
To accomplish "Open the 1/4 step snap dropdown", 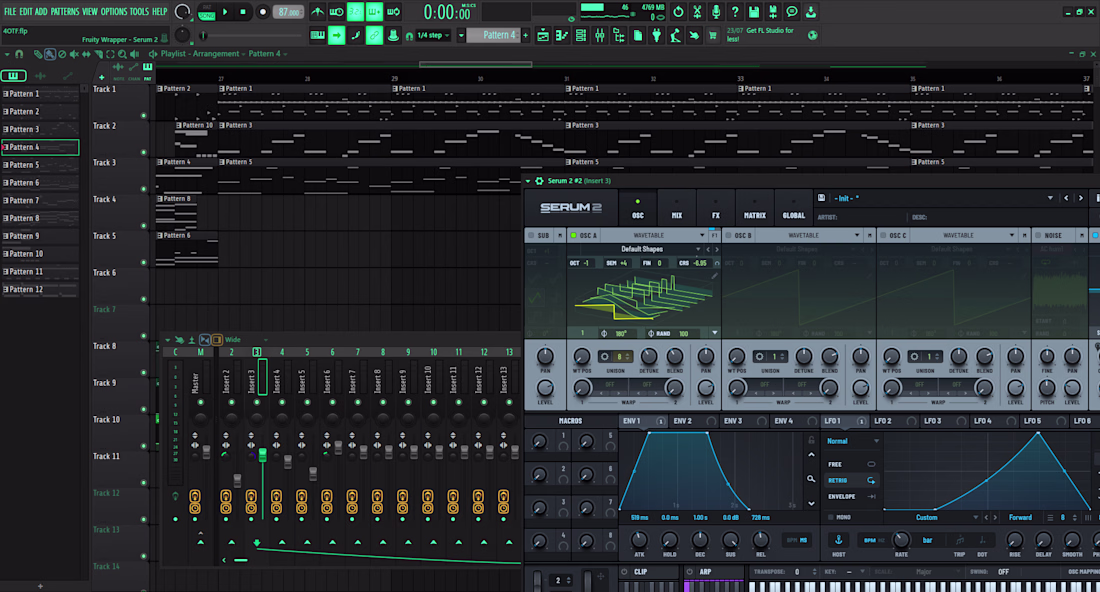I will [x=433, y=35].
